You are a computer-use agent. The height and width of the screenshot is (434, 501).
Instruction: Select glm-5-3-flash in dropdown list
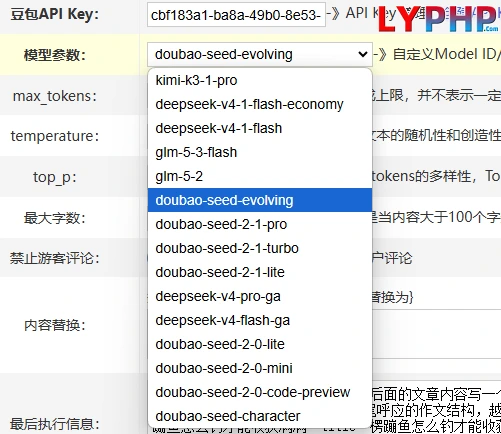coord(260,152)
